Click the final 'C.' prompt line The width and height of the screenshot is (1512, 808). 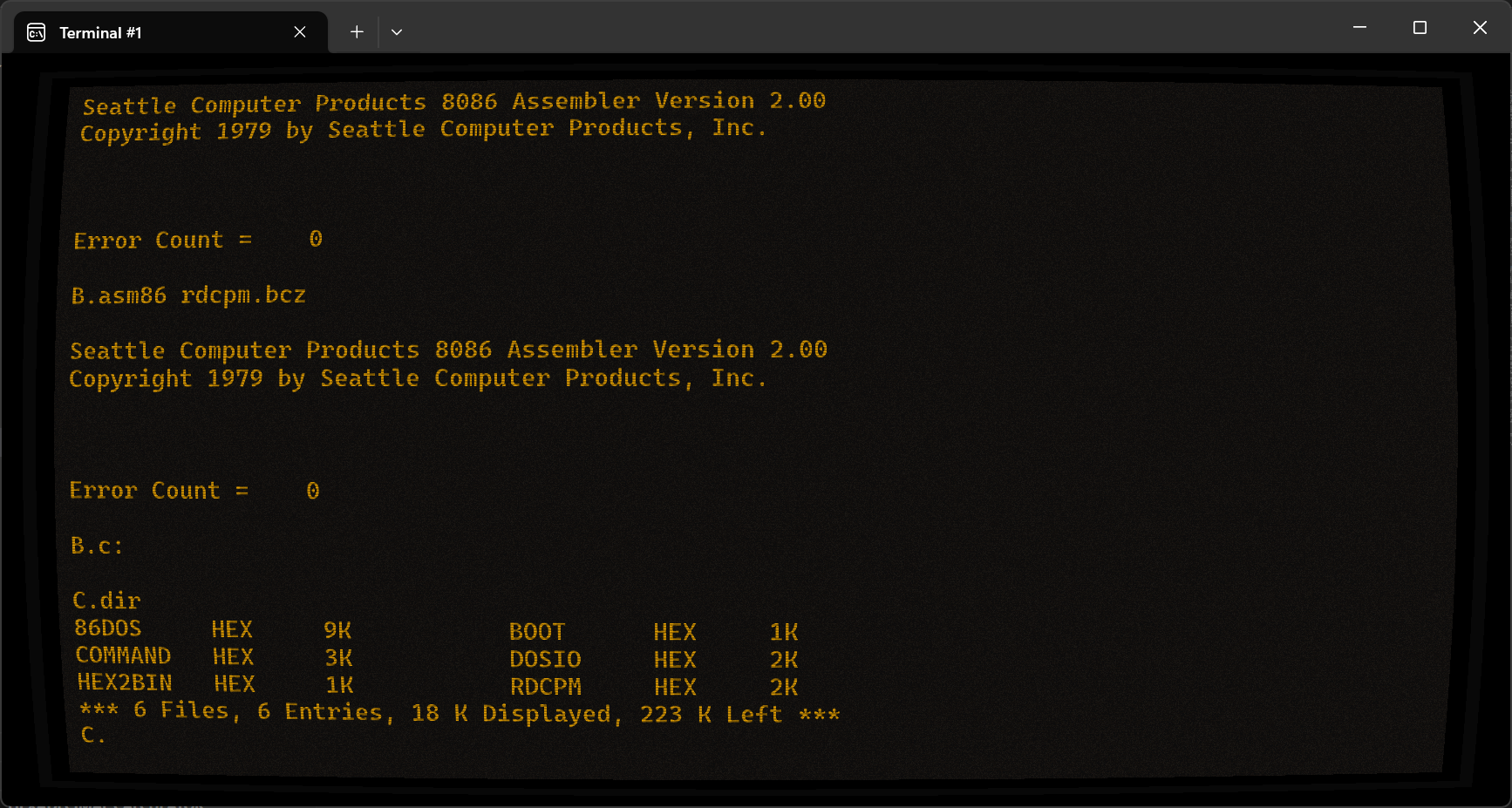[x=93, y=735]
